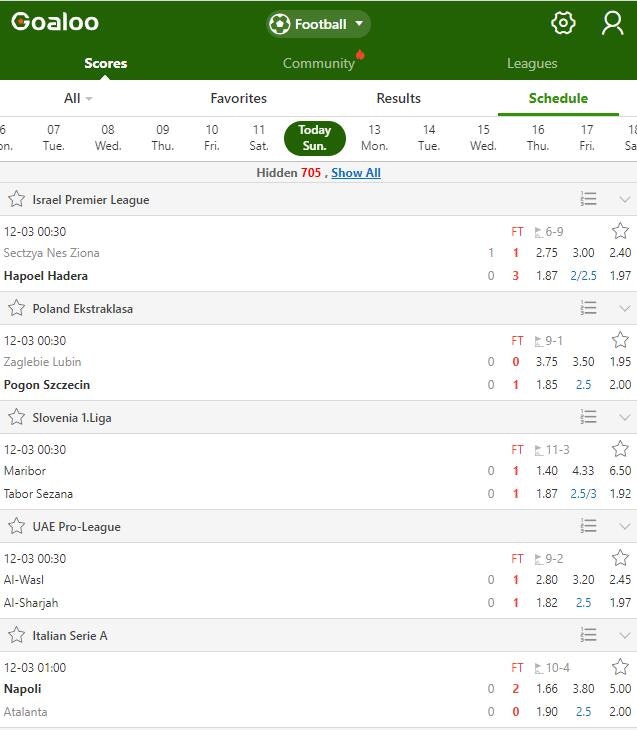
Task: Open standings list icon for Italian Serie A
Action: [x=588, y=635]
